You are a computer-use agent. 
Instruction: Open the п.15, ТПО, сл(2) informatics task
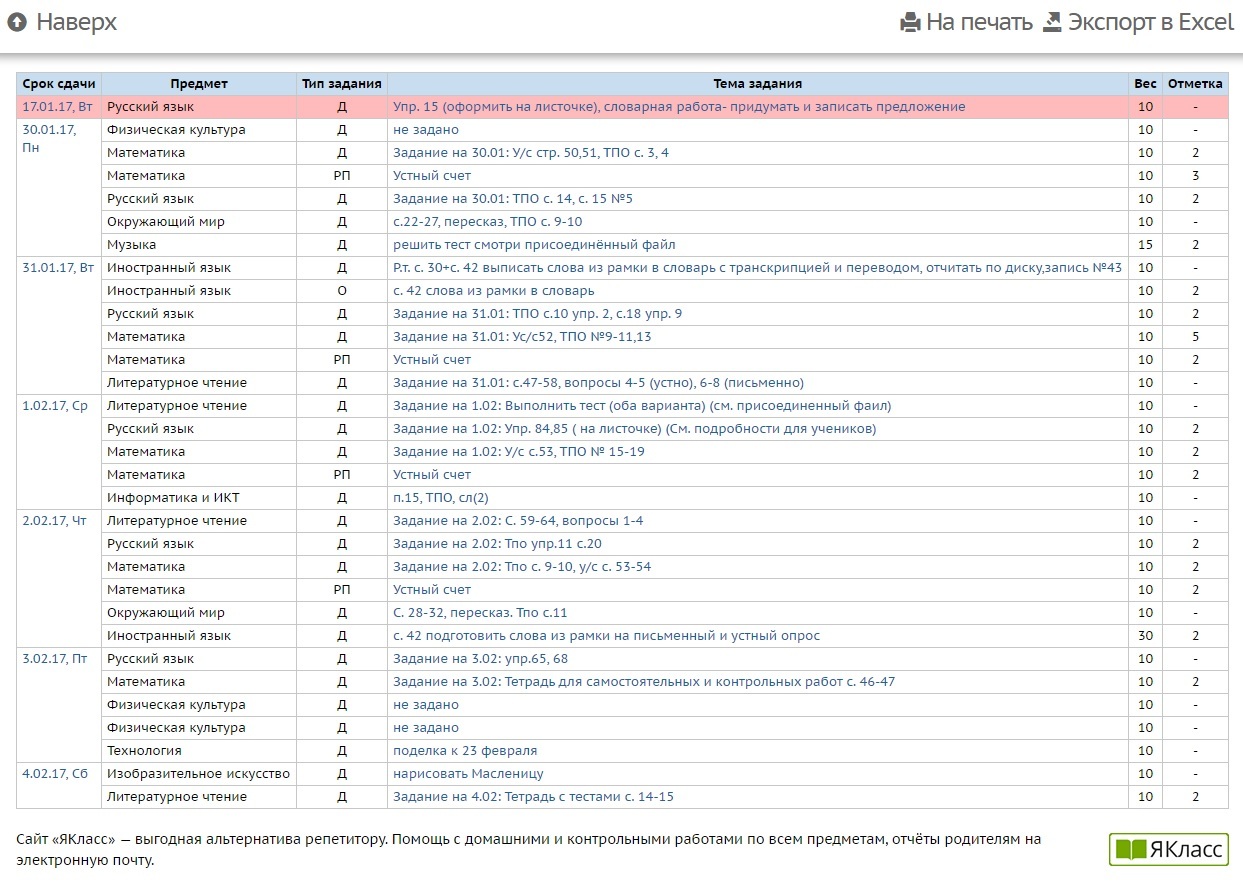tap(440, 498)
